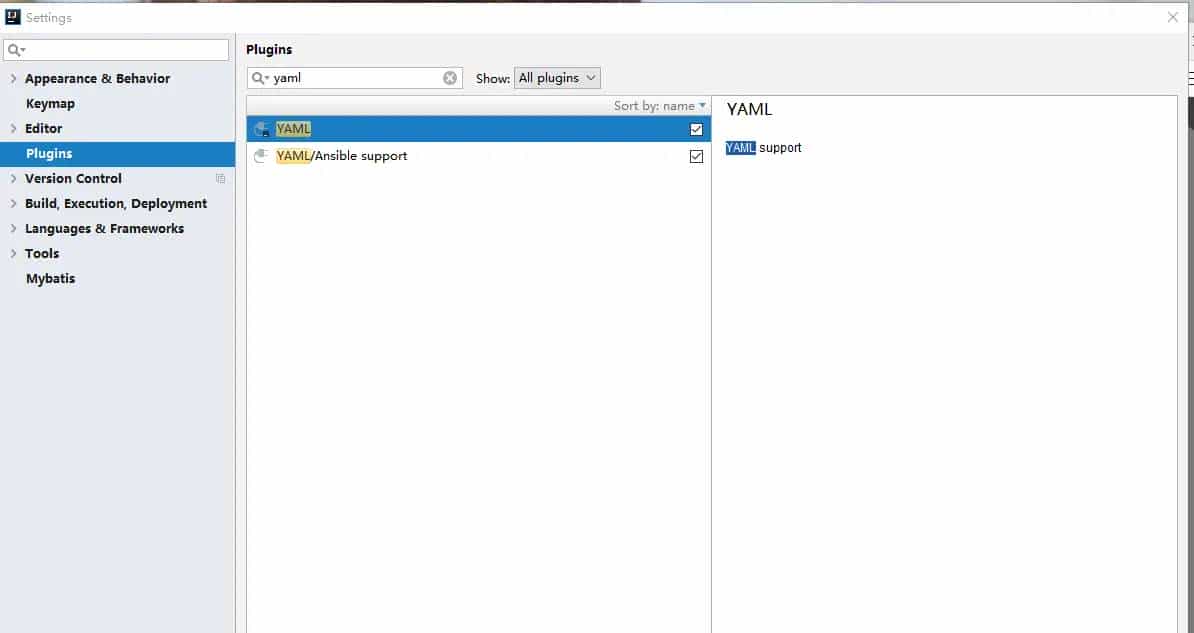This screenshot has height=633, width=1194.
Task: Click the settings search input field
Action: click(116, 50)
